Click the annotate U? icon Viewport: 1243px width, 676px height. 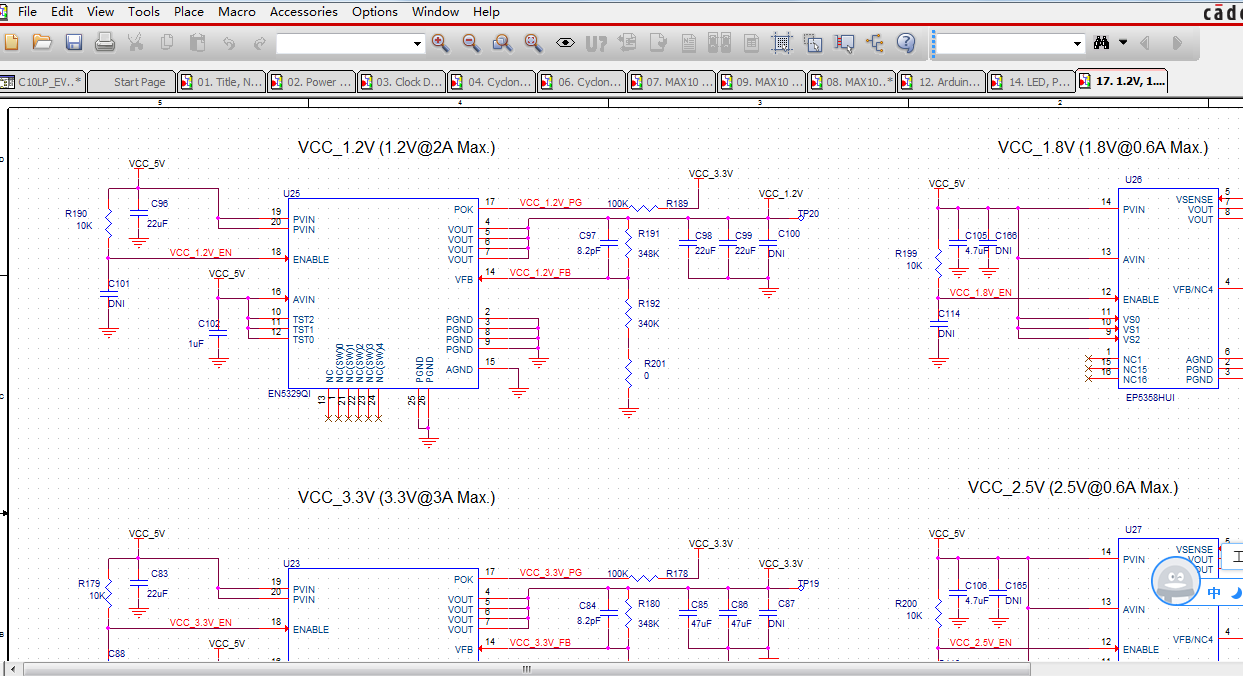click(596, 43)
